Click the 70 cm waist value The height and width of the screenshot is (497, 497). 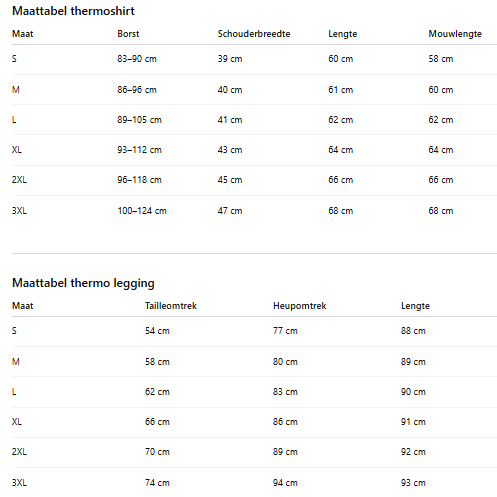point(157,452)
